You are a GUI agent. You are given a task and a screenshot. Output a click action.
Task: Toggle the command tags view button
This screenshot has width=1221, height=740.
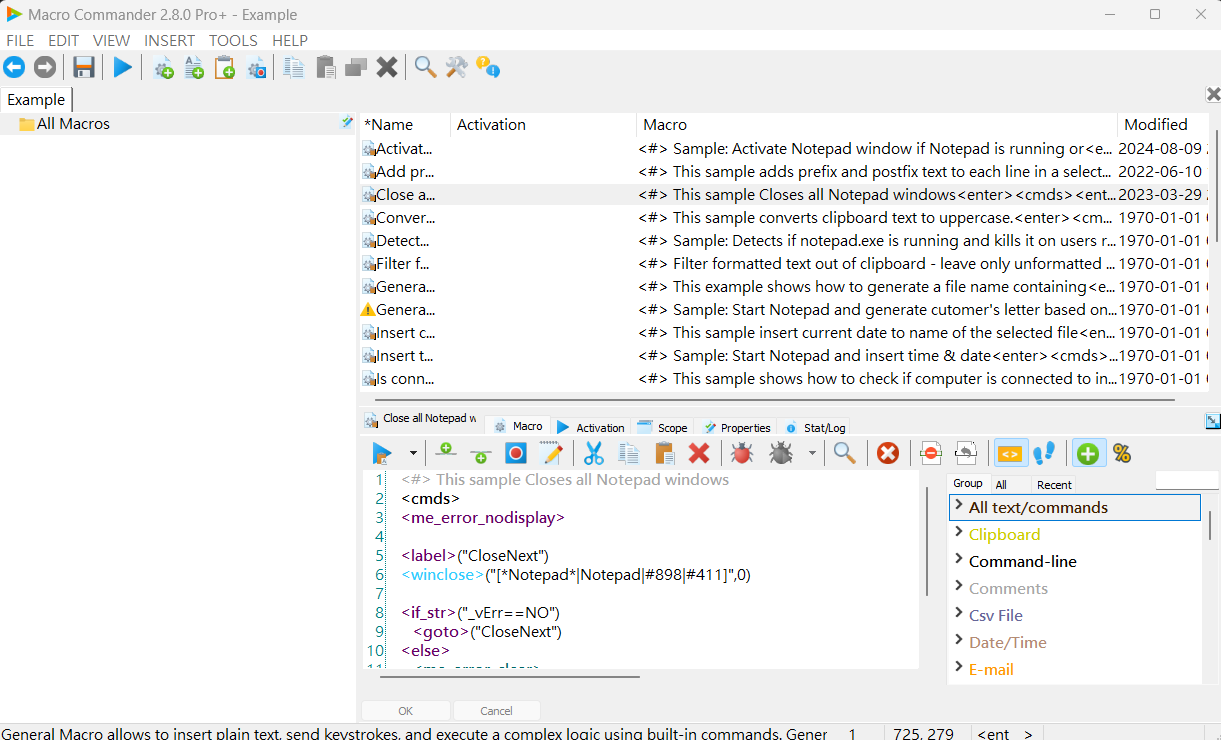(x=1009, y=453)
